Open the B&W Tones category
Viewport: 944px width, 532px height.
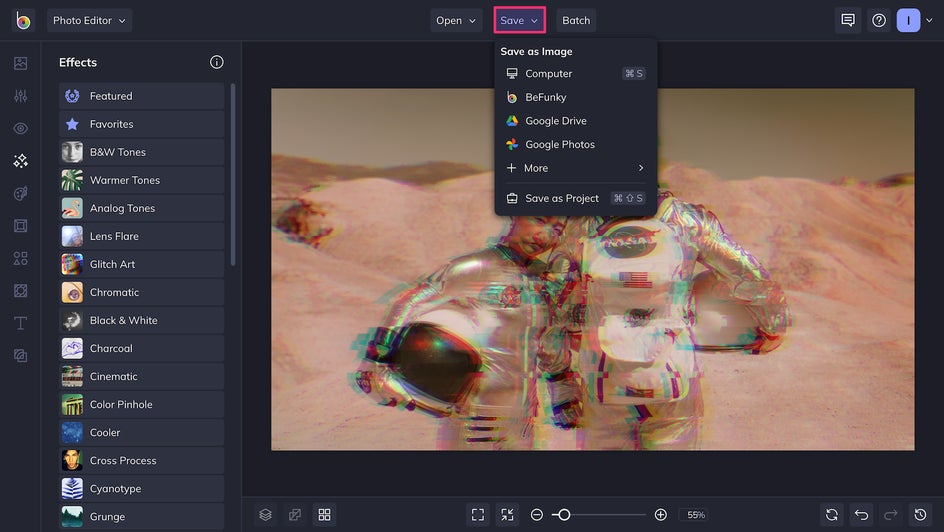(141, 152)
